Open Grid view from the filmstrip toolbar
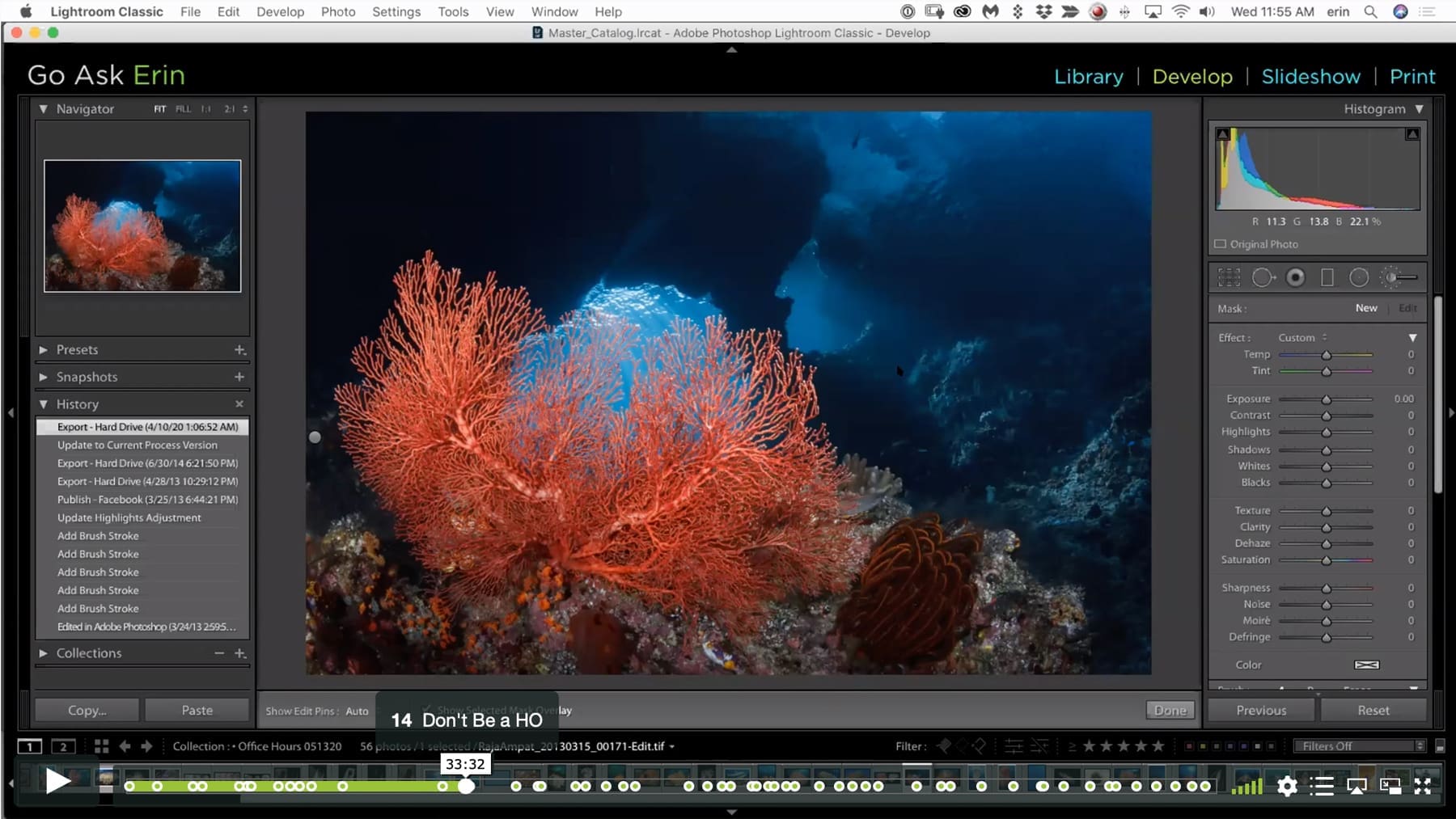The image size is (1456, 819). pos(101,746)
